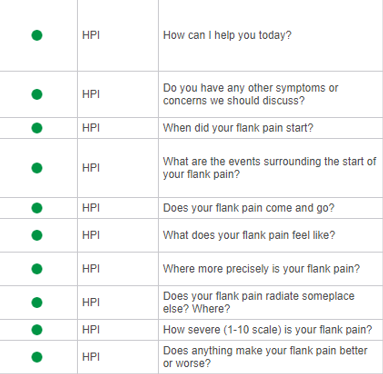383x374 pixels.
Task: Click HPI label in 'How can I help' row
Action: 91,35
